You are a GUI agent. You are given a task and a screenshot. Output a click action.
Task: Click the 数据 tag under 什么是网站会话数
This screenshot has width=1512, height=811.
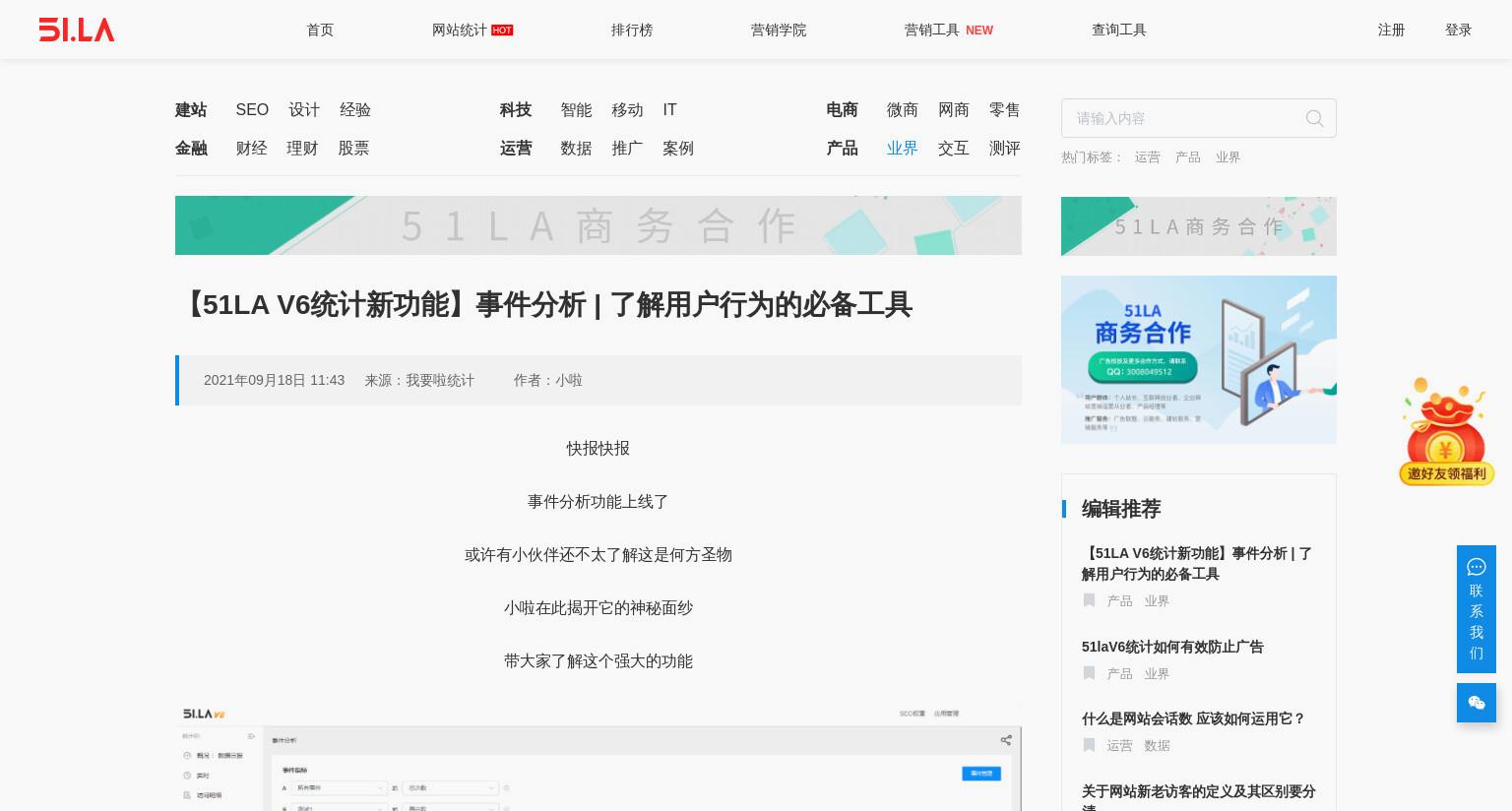pyautogui.click(x=1157, y=745)
